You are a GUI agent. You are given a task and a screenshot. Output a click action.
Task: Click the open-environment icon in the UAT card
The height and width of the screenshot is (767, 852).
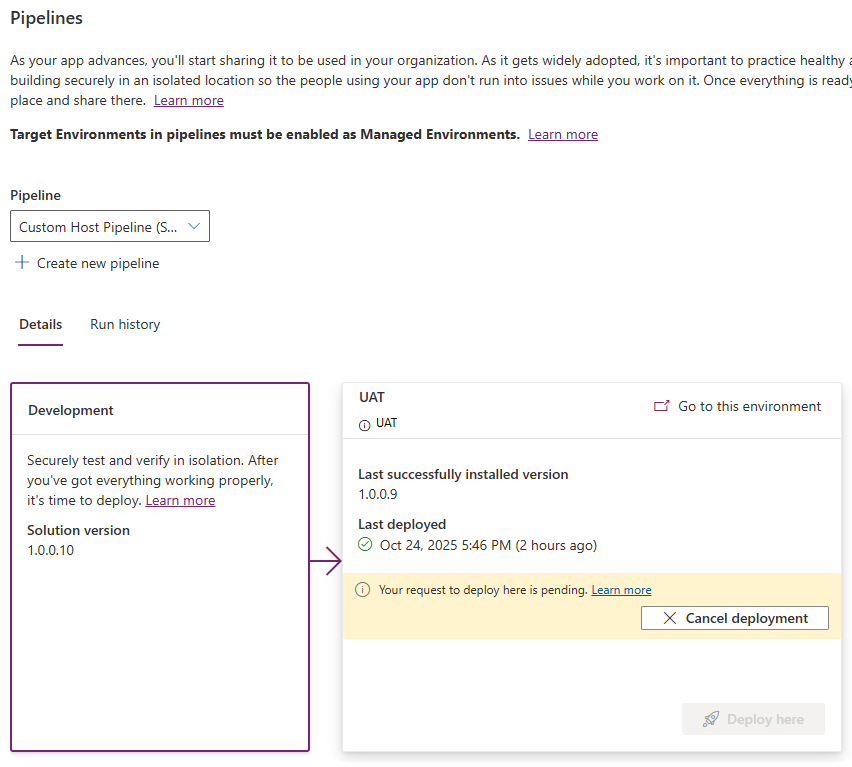pyautogui.click(x=661, y=406)
